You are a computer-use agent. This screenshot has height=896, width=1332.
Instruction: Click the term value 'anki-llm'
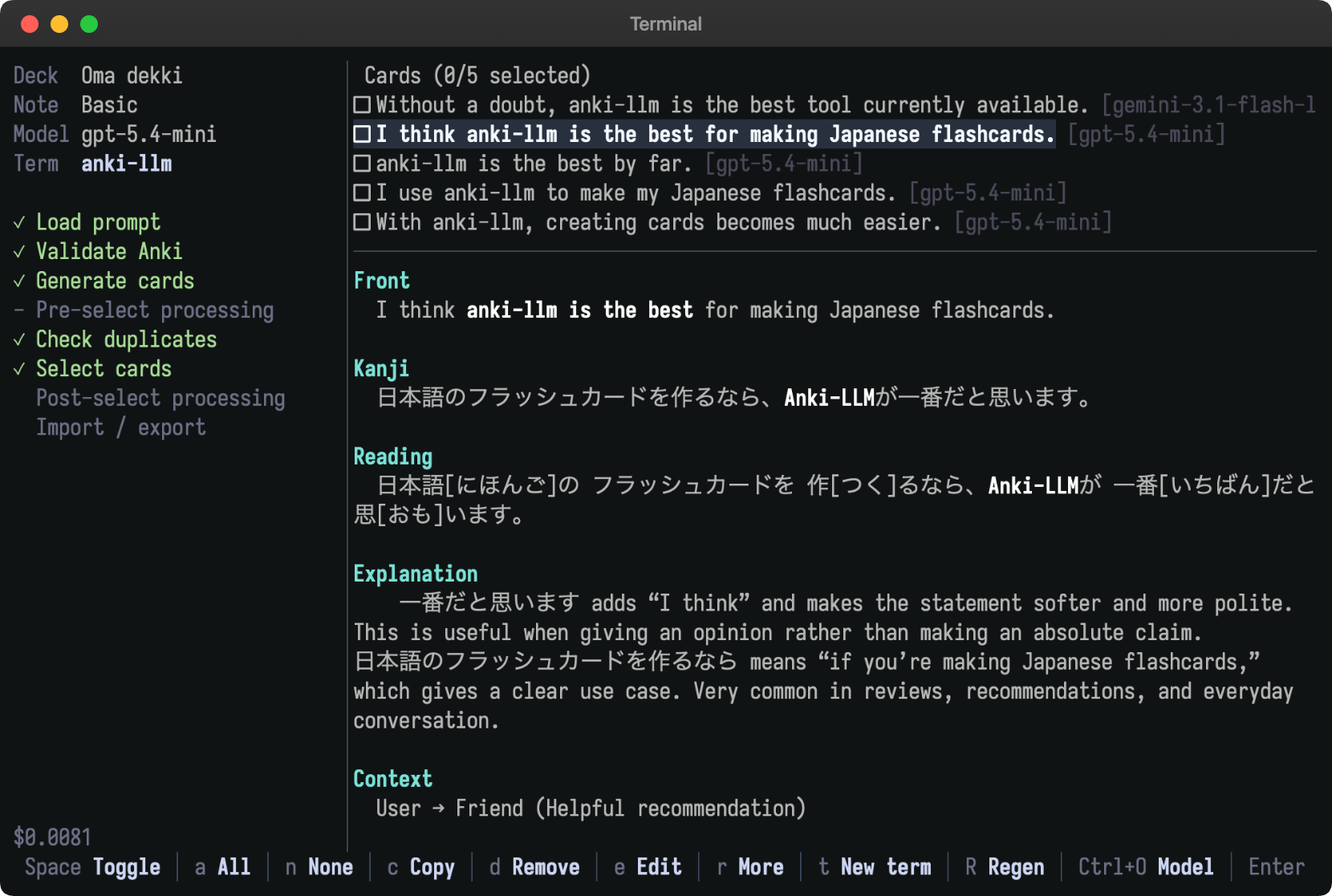126,164
